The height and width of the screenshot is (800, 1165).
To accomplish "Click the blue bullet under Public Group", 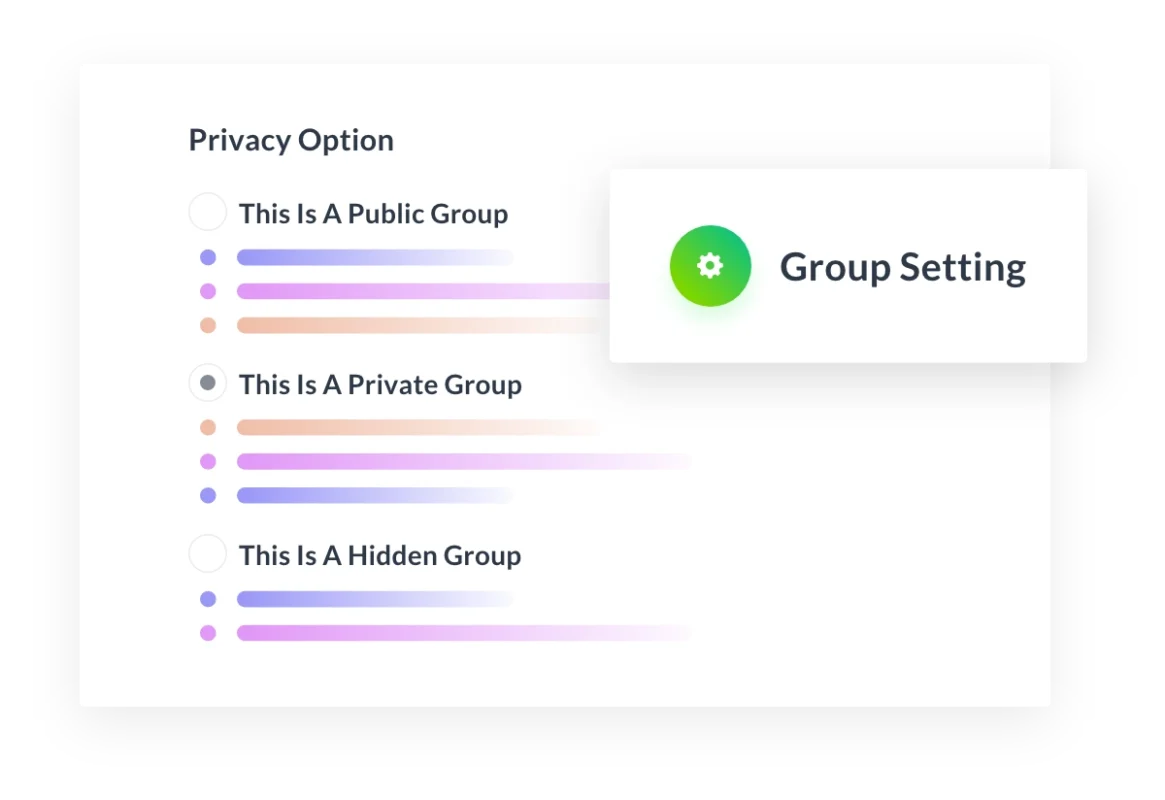I will [x=208, y=257].
